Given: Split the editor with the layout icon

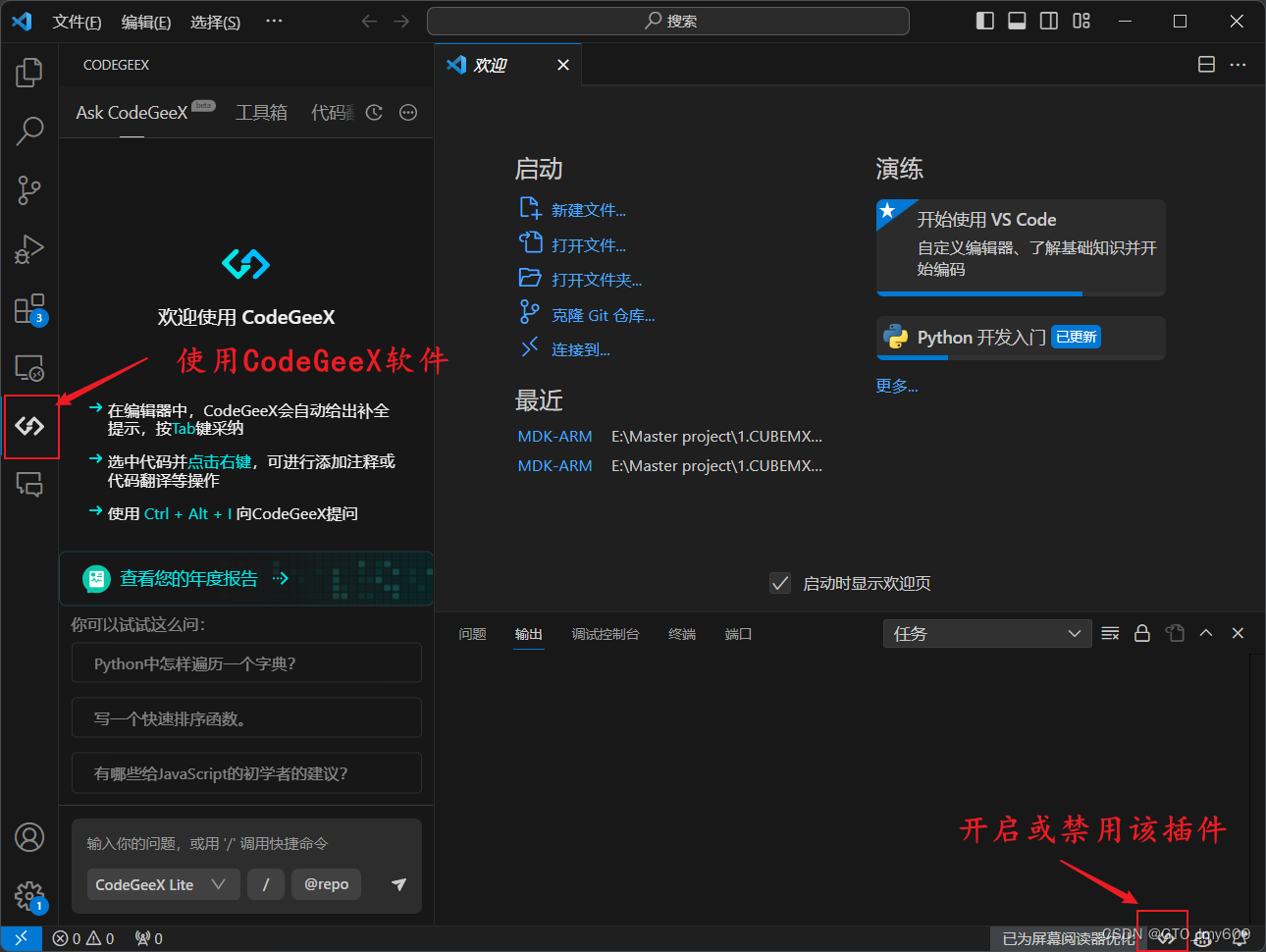Looking at the screenshot, I should 1207,65.
